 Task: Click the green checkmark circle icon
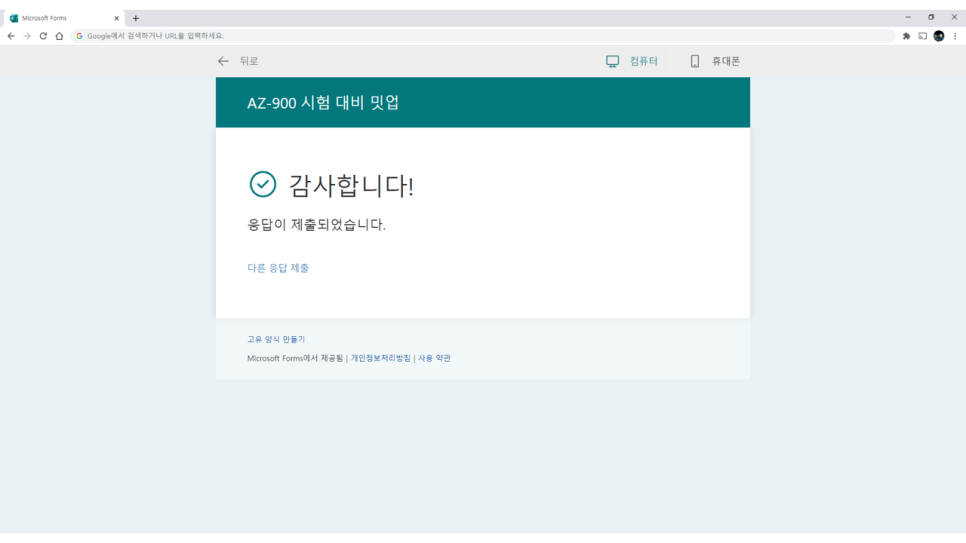pos(262,184)
